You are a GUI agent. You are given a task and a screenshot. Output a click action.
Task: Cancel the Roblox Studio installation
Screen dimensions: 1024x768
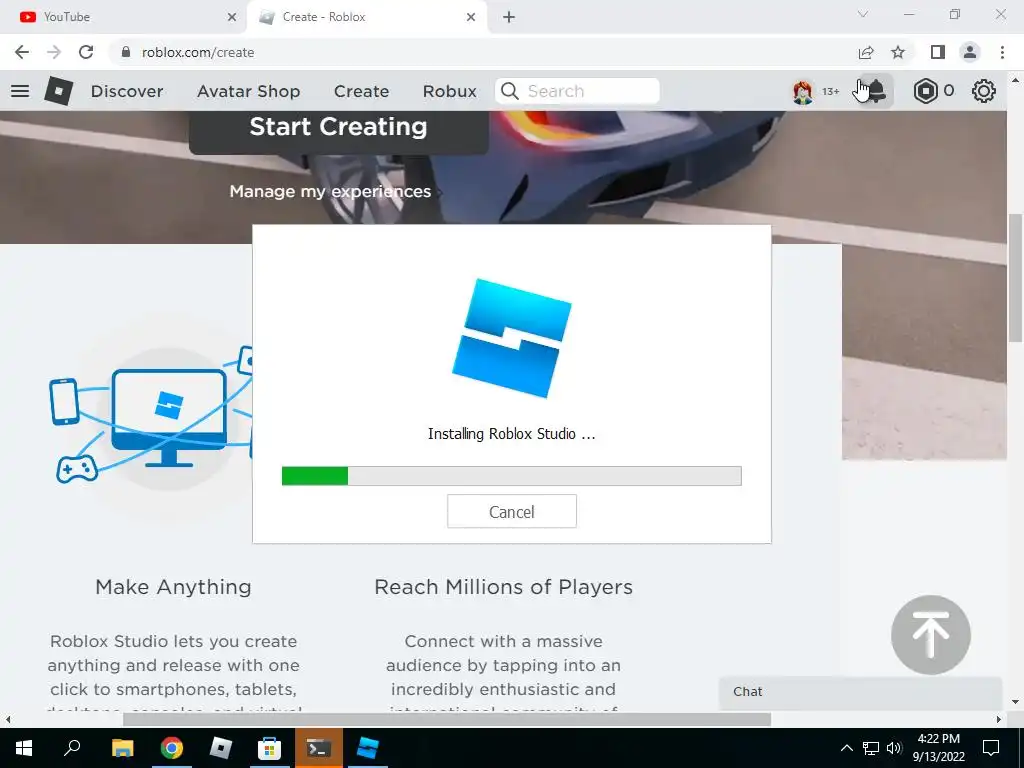click(x=512, y=511)
